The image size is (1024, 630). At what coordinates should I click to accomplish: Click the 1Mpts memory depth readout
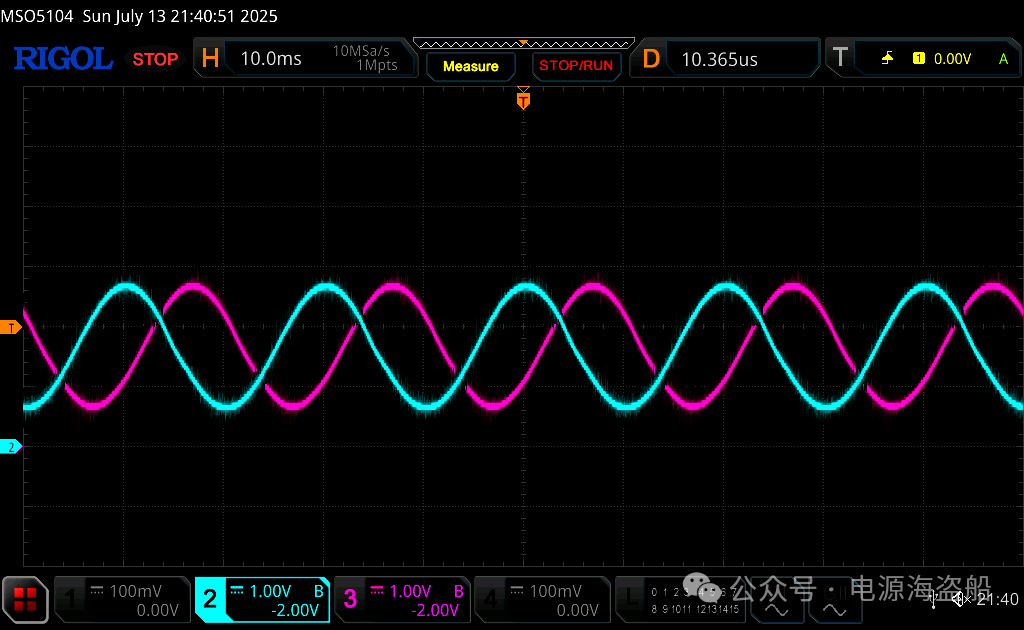[x=377, y=65]
